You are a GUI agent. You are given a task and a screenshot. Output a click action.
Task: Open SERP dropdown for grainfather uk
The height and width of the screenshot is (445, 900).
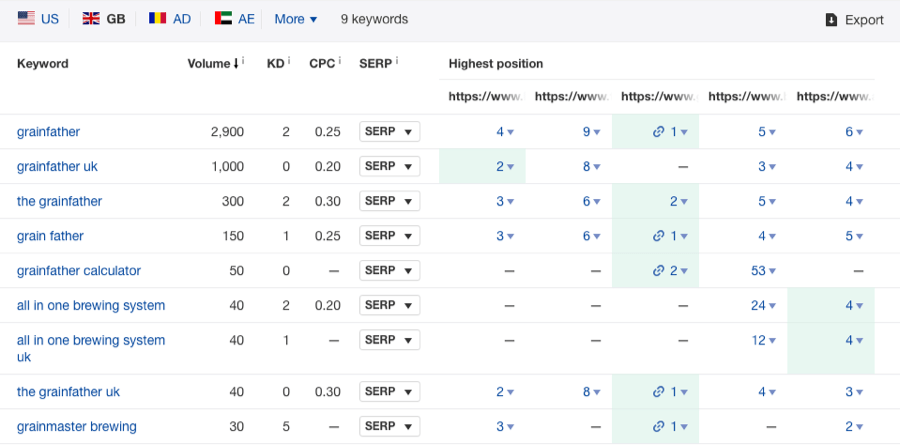(x=388, y=166)
